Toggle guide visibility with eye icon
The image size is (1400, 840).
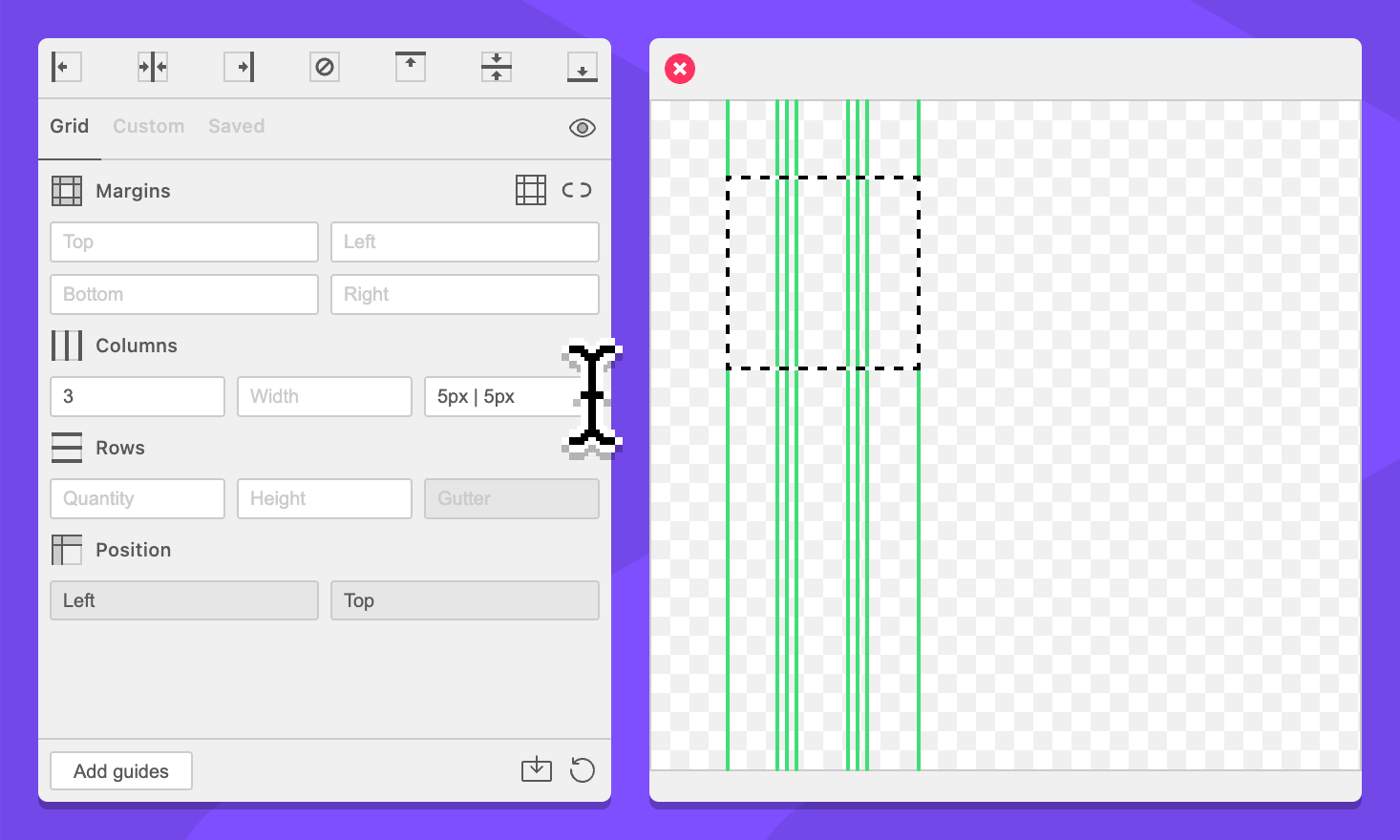(582, 128)
